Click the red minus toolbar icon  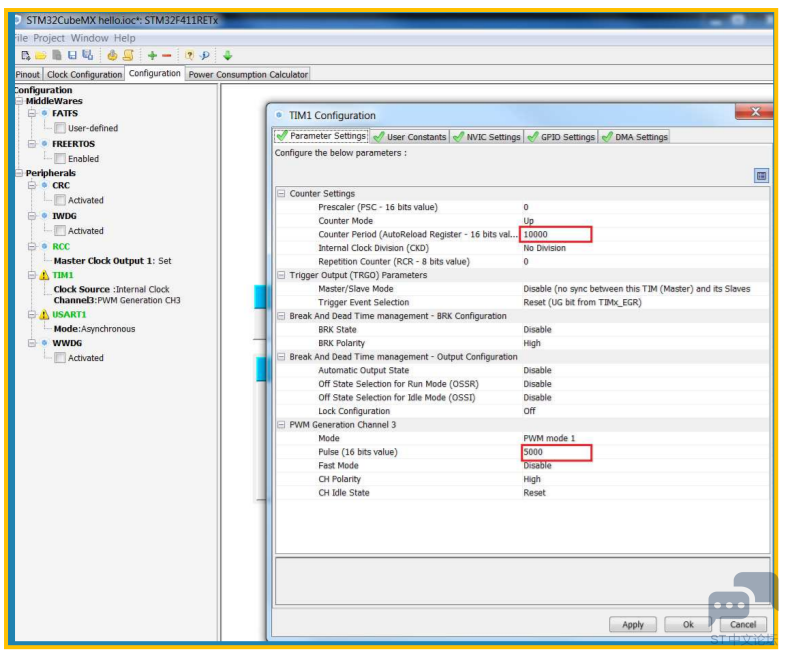(167, 56)
